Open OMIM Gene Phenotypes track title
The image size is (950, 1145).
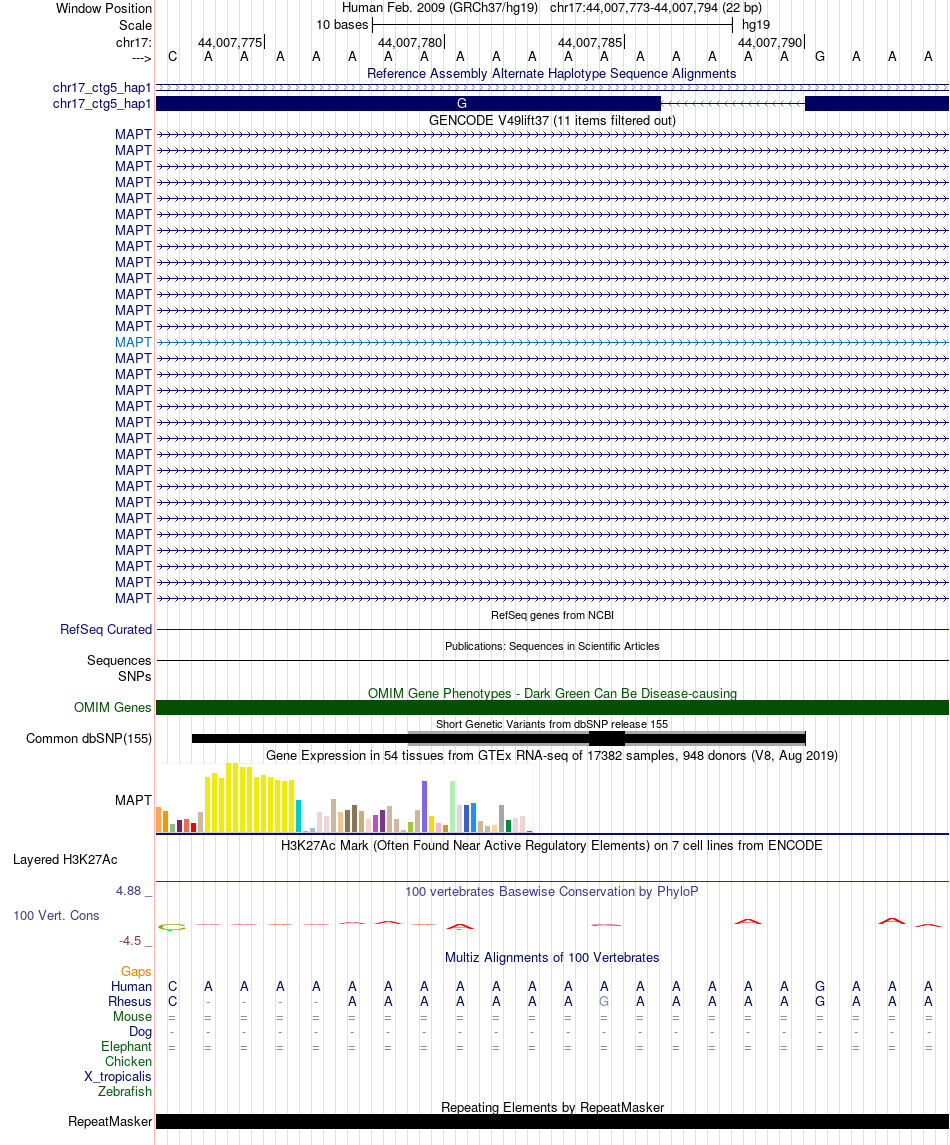click(x=552, y=694)
